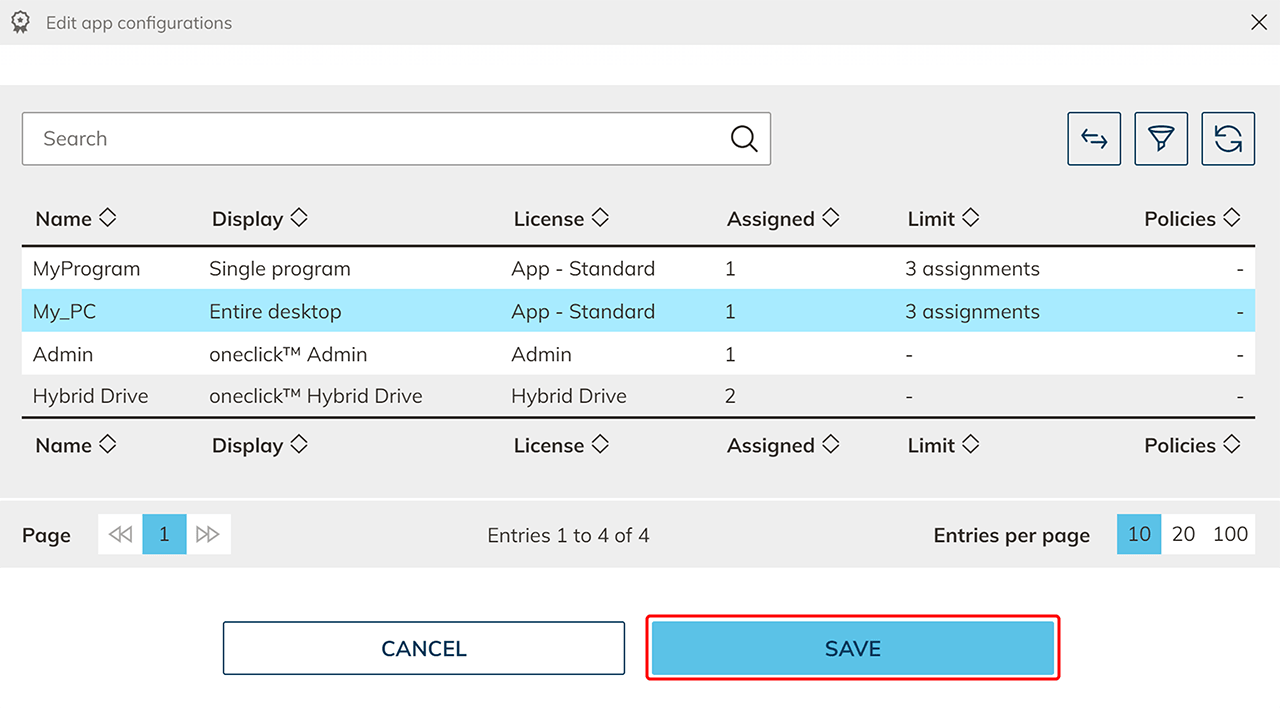Viewport: 1280px width, 708px height.
Task: Sort by Name using header sort icon
Action: click(x=107, y=218)
